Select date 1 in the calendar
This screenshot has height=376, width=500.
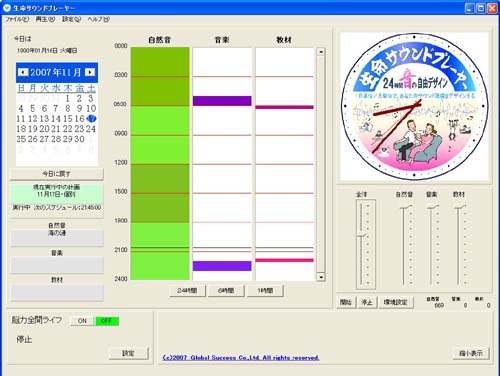pyautogui.click(x=68, y=98)
